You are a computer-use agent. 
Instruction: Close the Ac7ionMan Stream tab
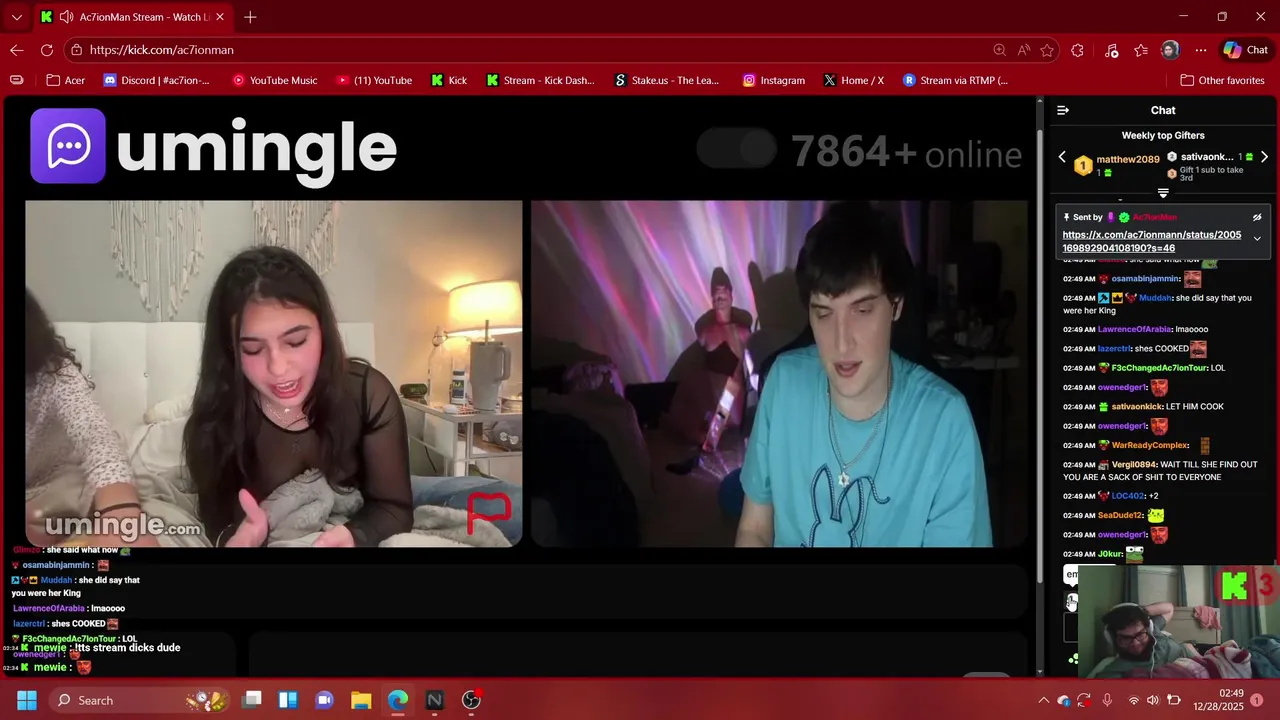pos(219,17)
